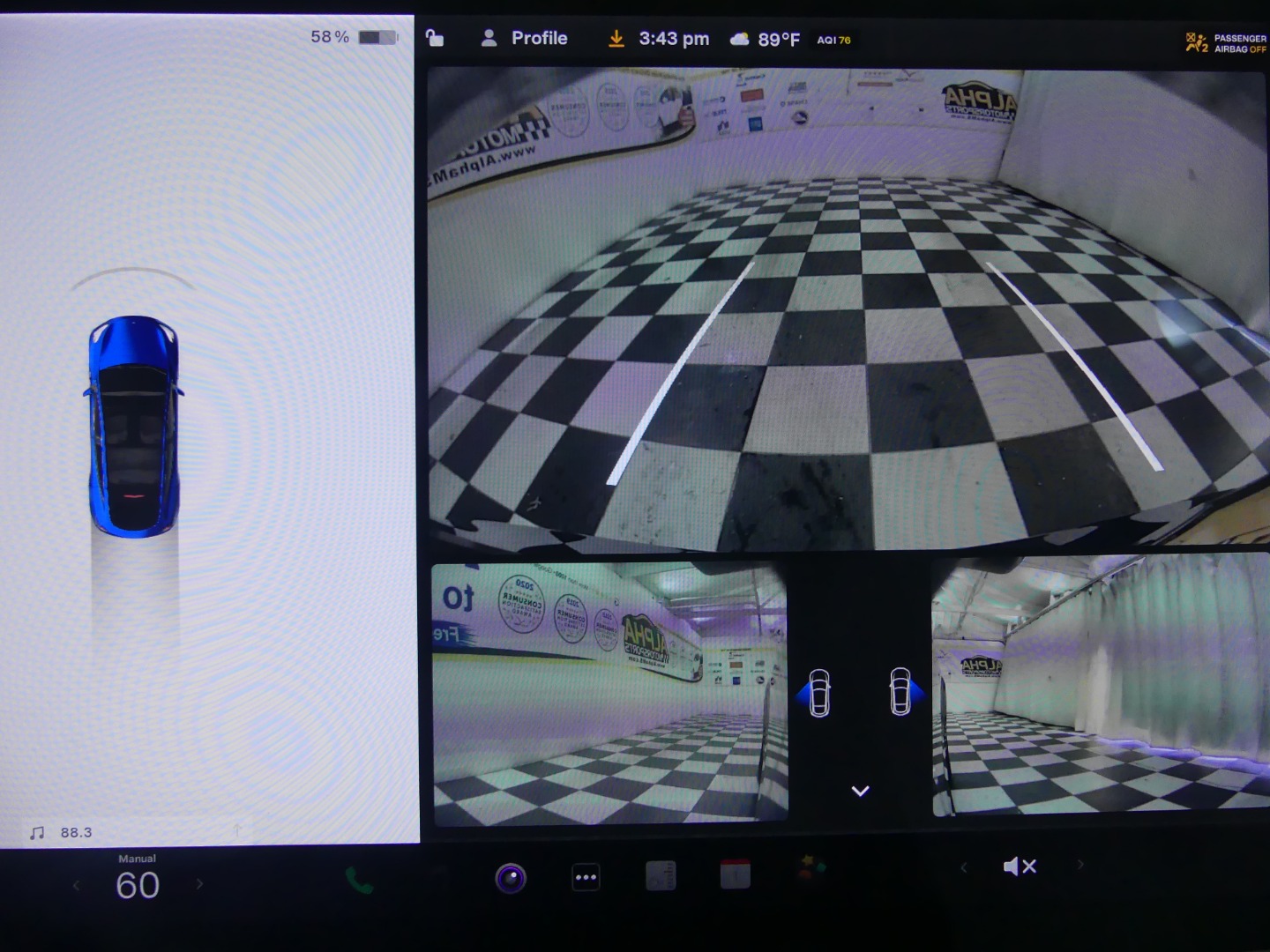The image size is (1270, 952).
Task: Tap the Manual 60 temperature setting
Action: click(x=138, y=879)
